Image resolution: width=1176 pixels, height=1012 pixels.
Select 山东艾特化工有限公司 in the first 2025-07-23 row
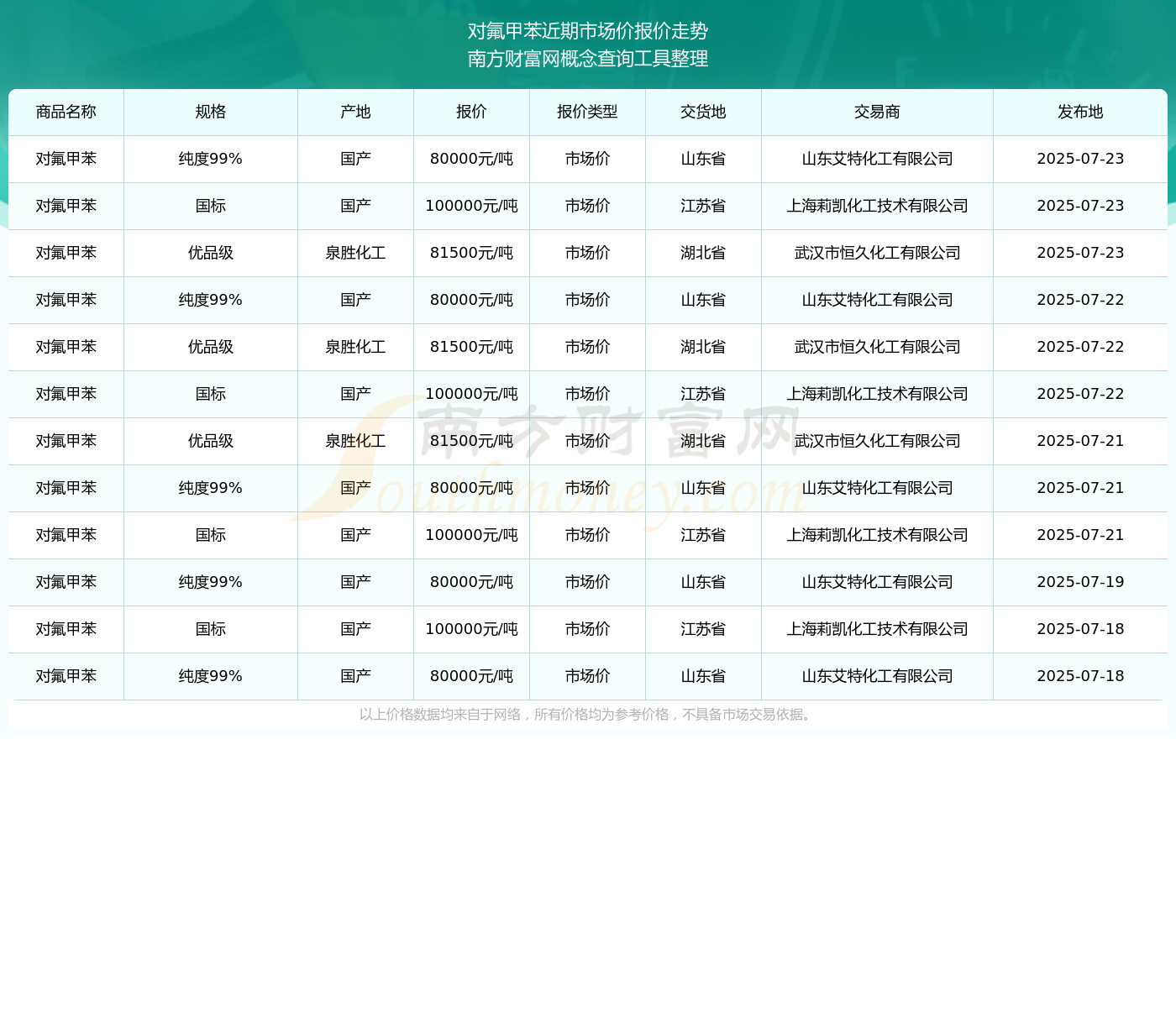[877, 159]
